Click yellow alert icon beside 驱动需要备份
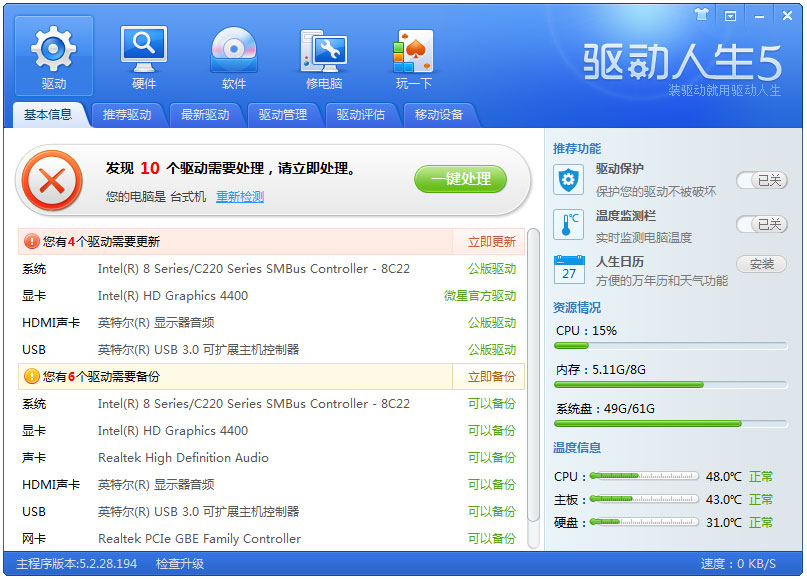This screenshot has height=580, width=807. pos(32,376)
